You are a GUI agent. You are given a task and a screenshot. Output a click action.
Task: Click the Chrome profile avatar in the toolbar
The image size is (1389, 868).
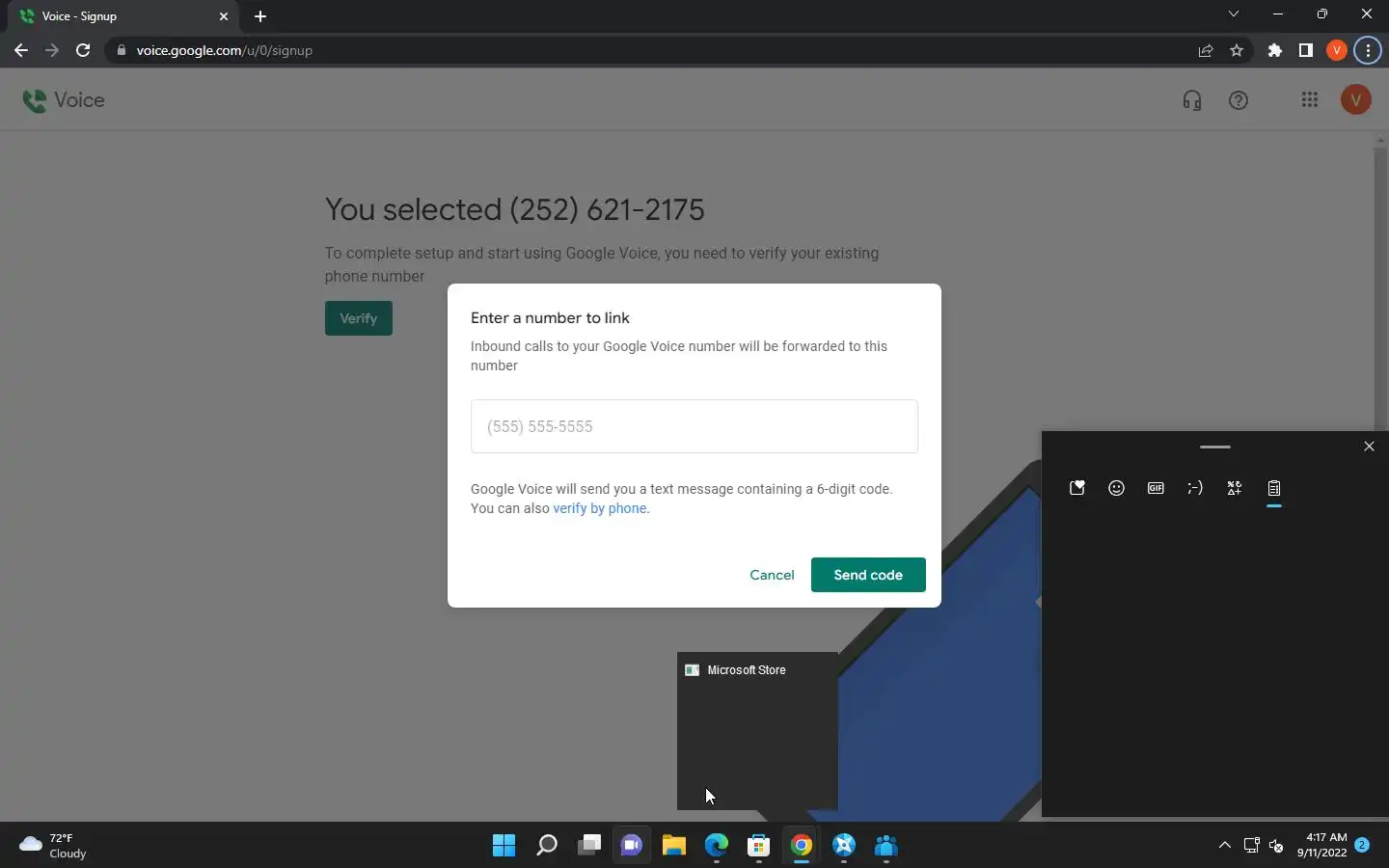1337,50
